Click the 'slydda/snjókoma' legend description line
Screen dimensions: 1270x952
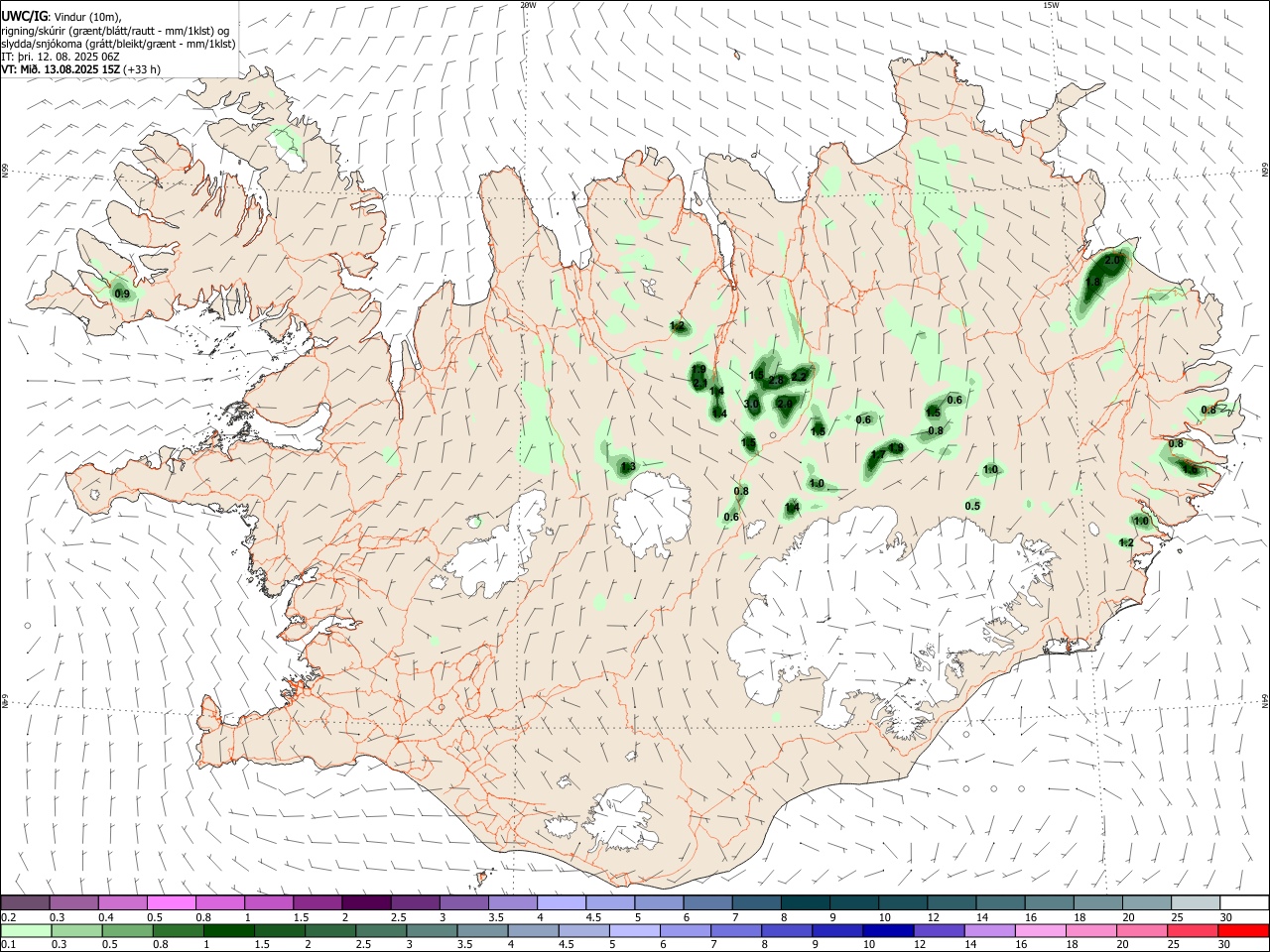[x=118, y=44]
